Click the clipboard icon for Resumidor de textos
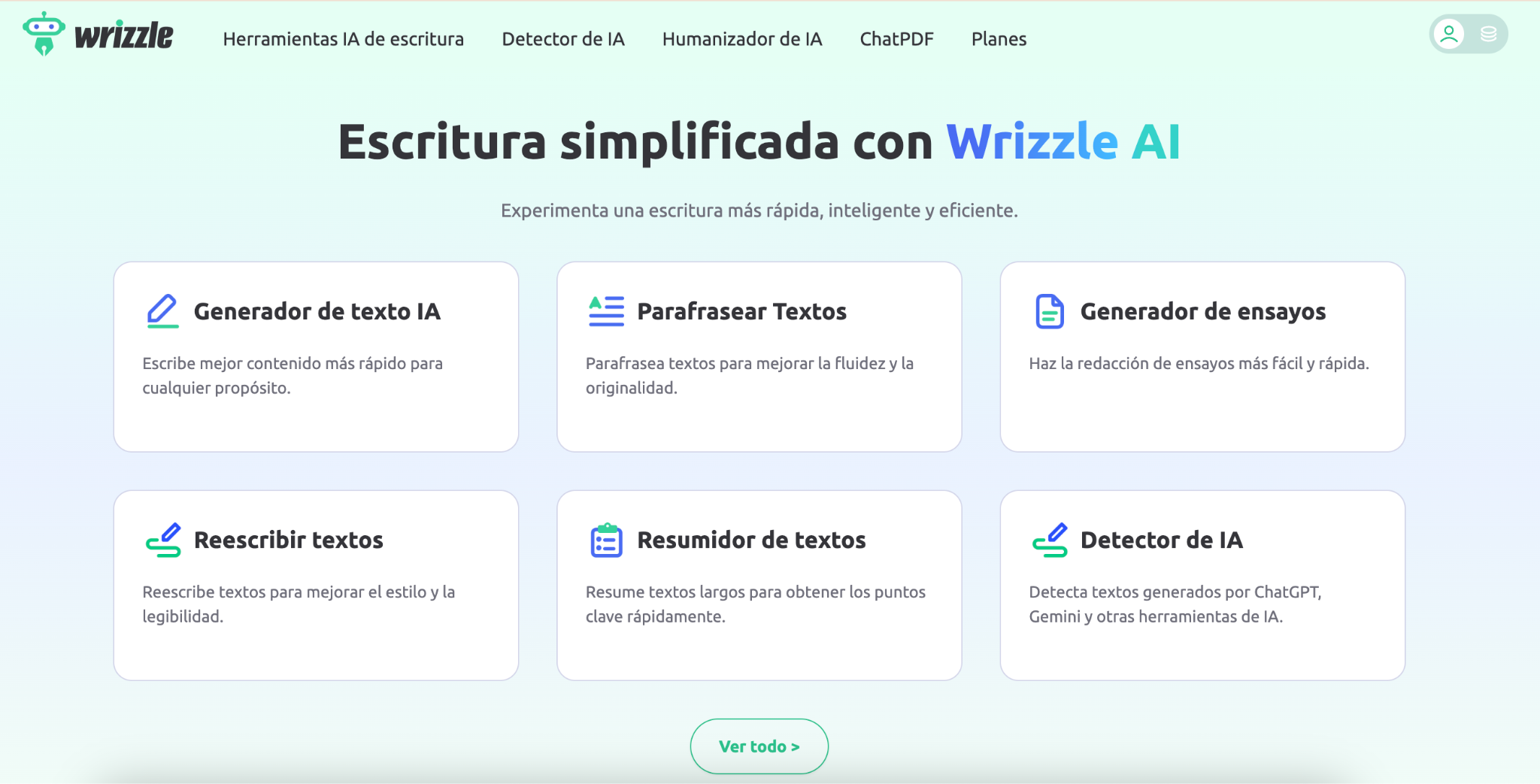Viewport: 1540px width, 784px height. (606, 540)
